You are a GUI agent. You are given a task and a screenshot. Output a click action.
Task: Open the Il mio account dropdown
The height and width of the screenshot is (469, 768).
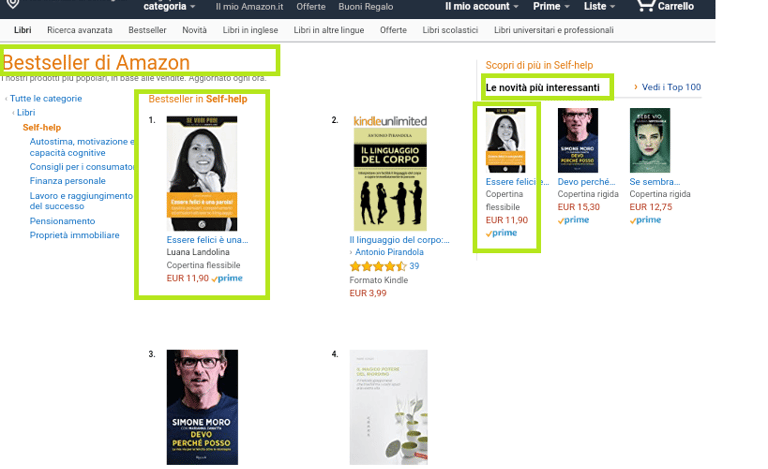[x=481, y=6]
